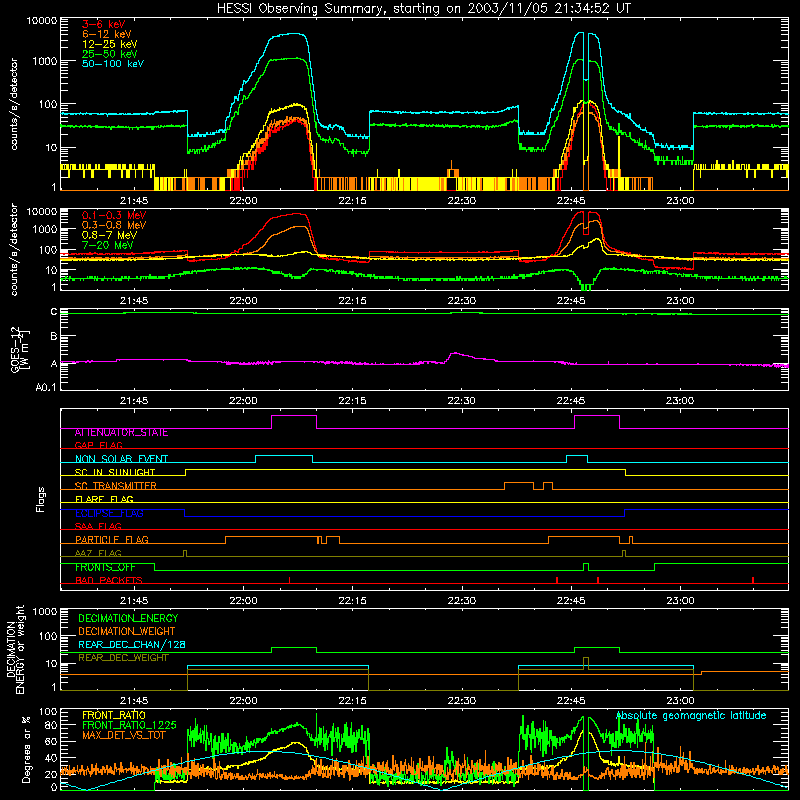This screenshot has width=800, height=800.
Task: Select the DECIMATION_WEIGHT legend label
Action: (127, 631)
